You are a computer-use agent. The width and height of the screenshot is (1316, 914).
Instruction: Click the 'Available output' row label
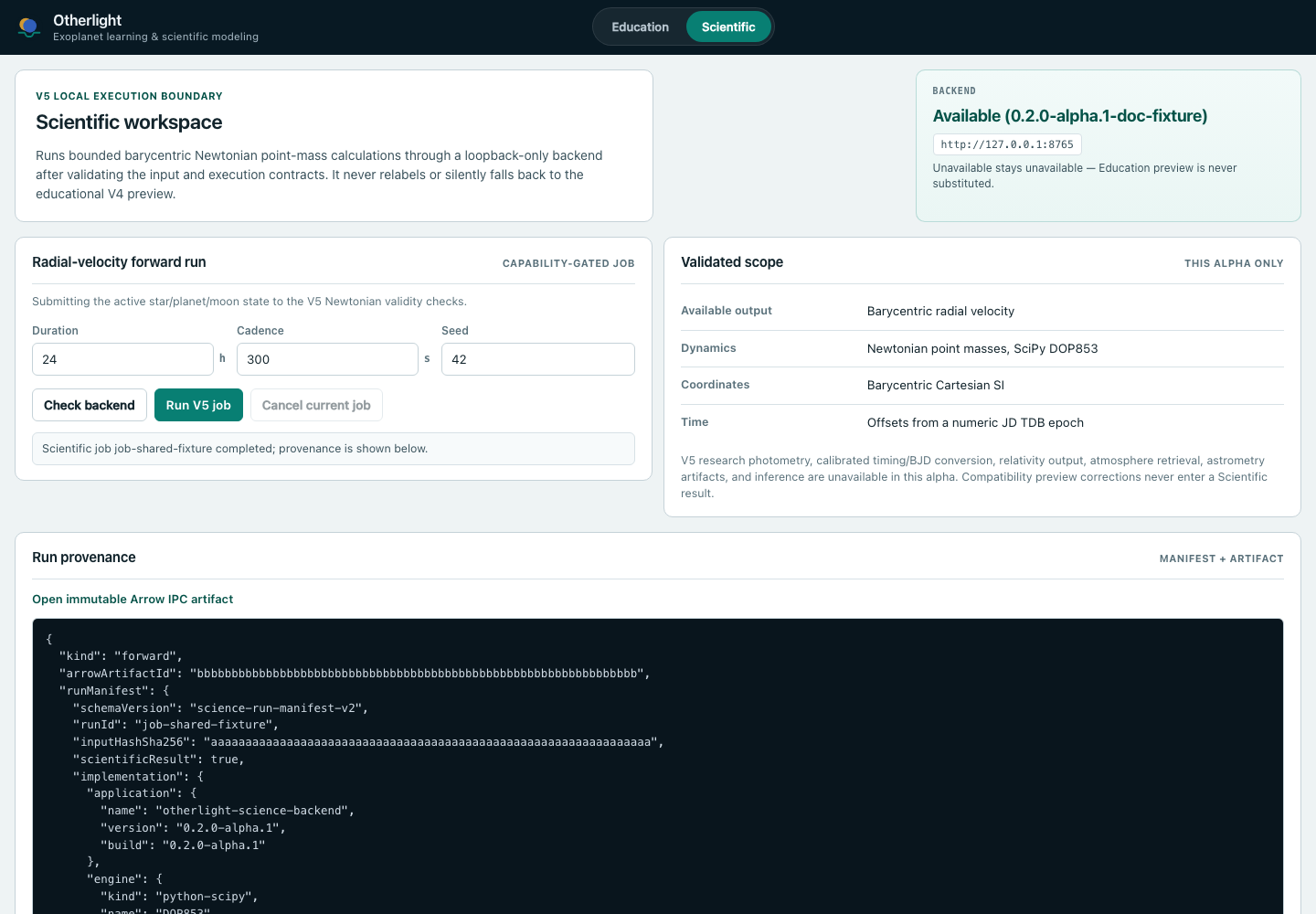727,311
